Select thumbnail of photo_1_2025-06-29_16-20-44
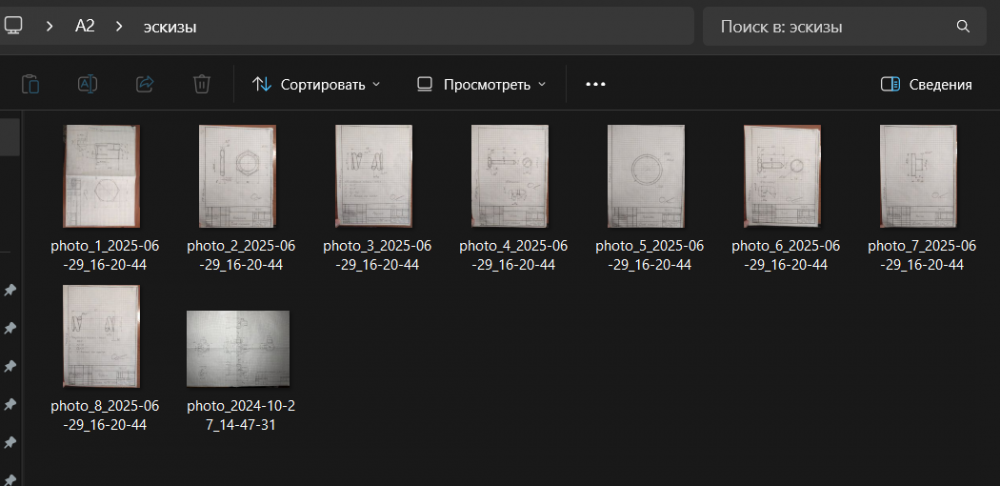1000x486 pixels. click(x=102, y=176)
